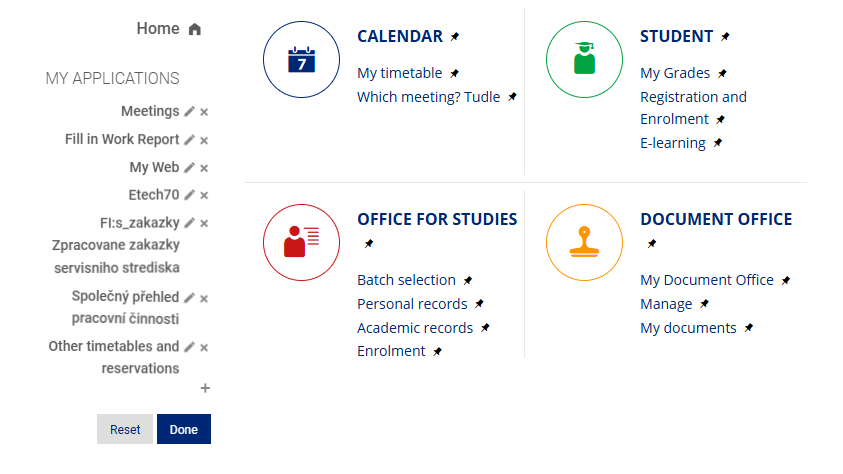Edit the Etech70 application entry
This screenshot has width=843, height=474.
[x=189, y=196]
